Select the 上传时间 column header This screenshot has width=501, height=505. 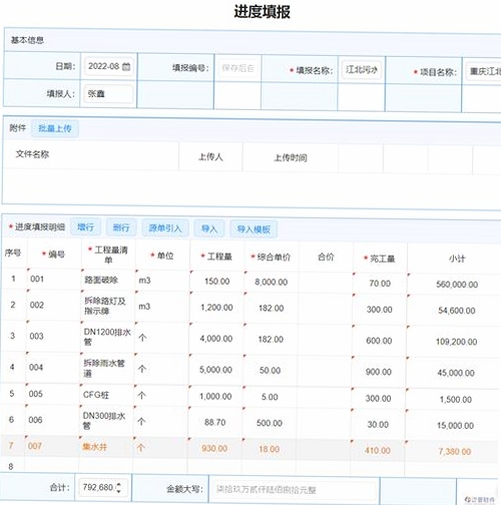pos(290,157)
